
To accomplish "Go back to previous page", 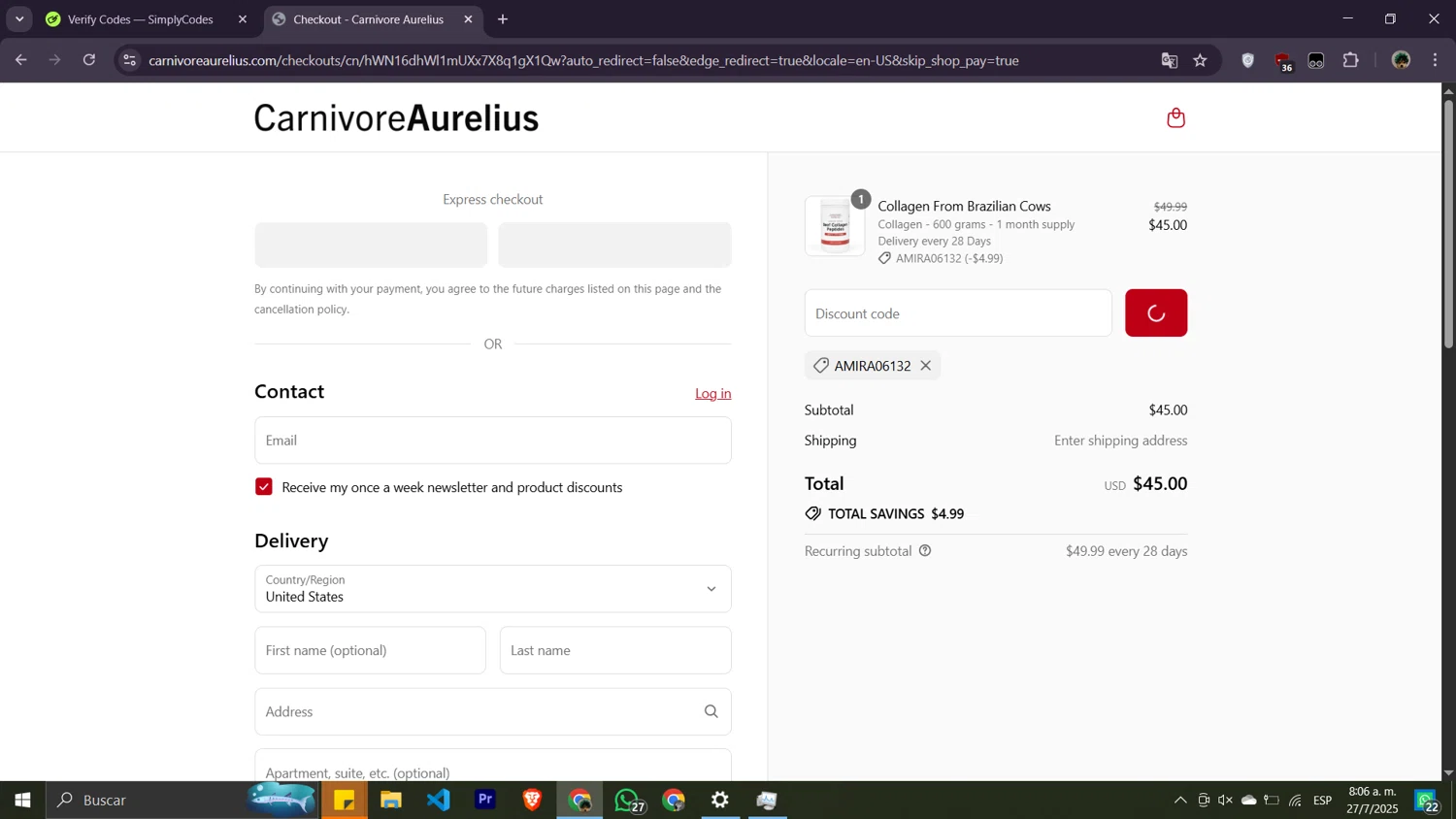I will 21,60.
